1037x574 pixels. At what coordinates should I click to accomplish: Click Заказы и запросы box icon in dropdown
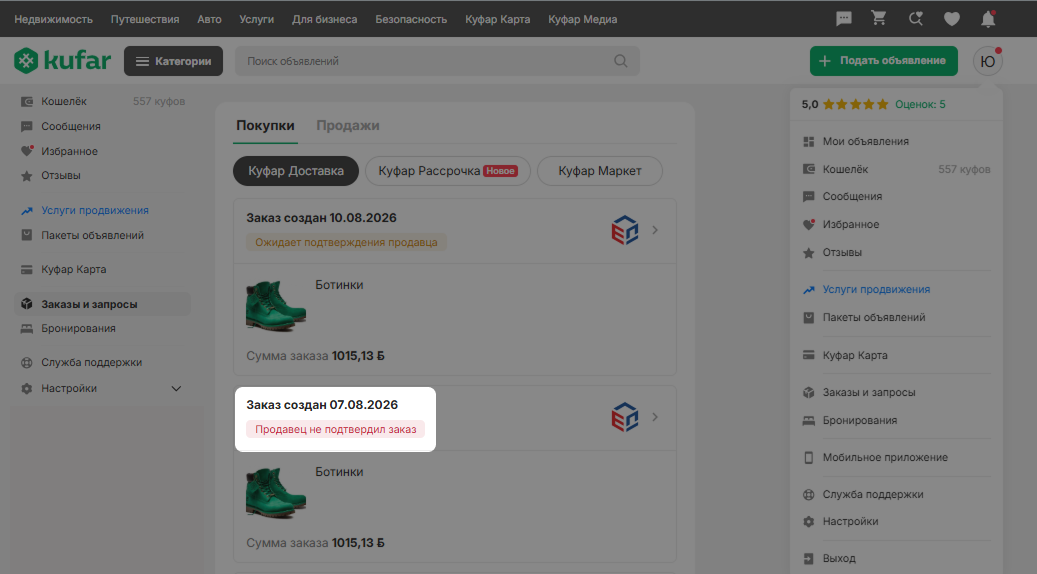click(808, 393)
